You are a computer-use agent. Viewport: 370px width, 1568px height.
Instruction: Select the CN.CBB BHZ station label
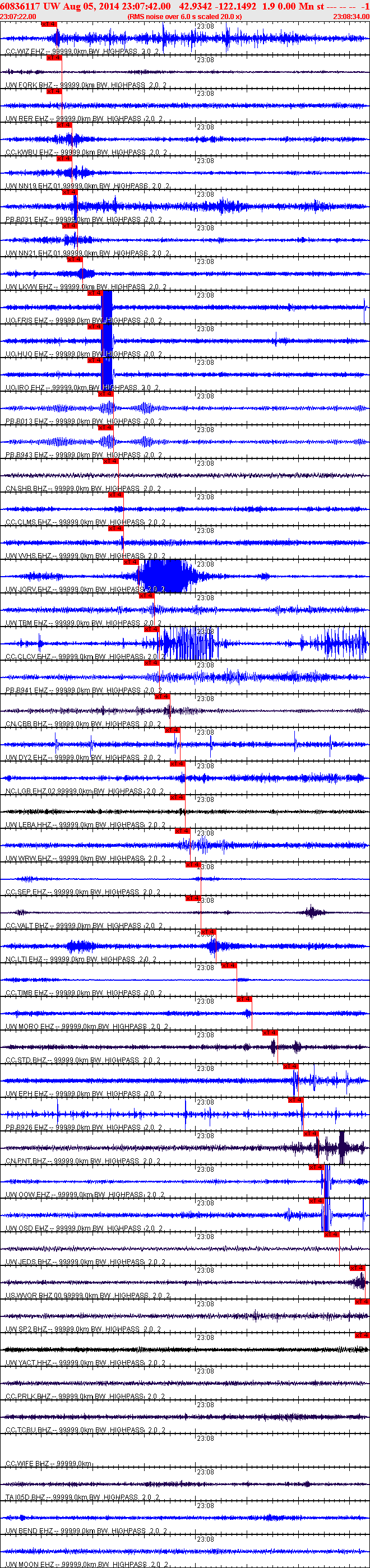[x=84, y=723]
